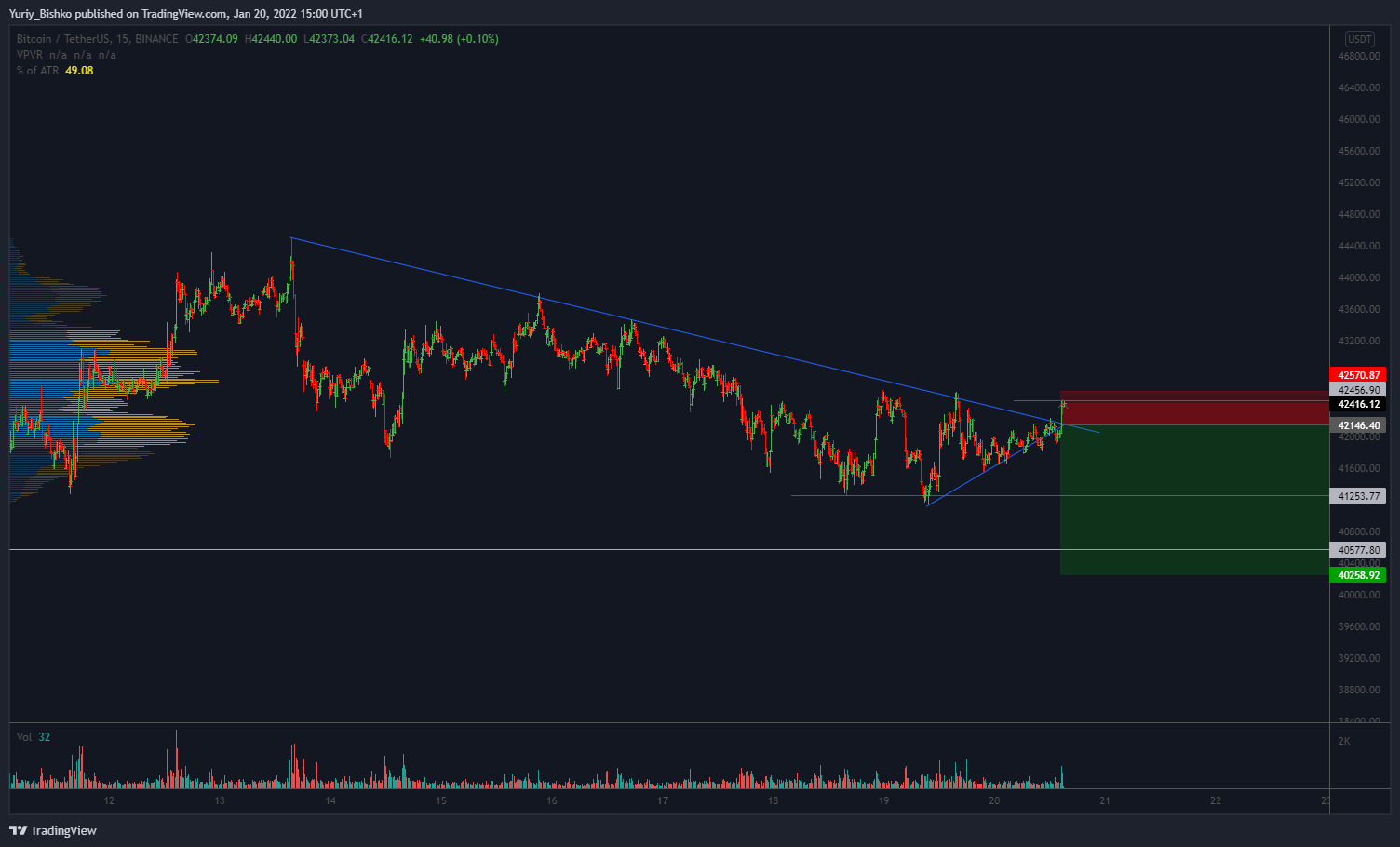Click the open price value O42374.09
The image size is (1400, 847).
click(x=211, y=39)
